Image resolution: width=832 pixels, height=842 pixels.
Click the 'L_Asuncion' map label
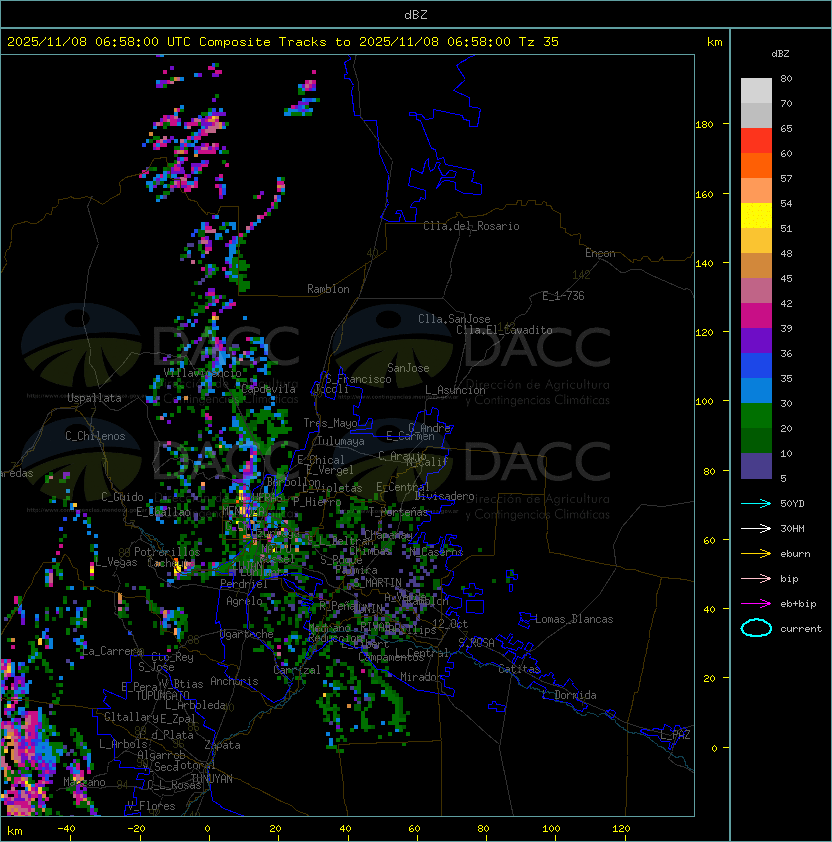[x=455, y=390]
